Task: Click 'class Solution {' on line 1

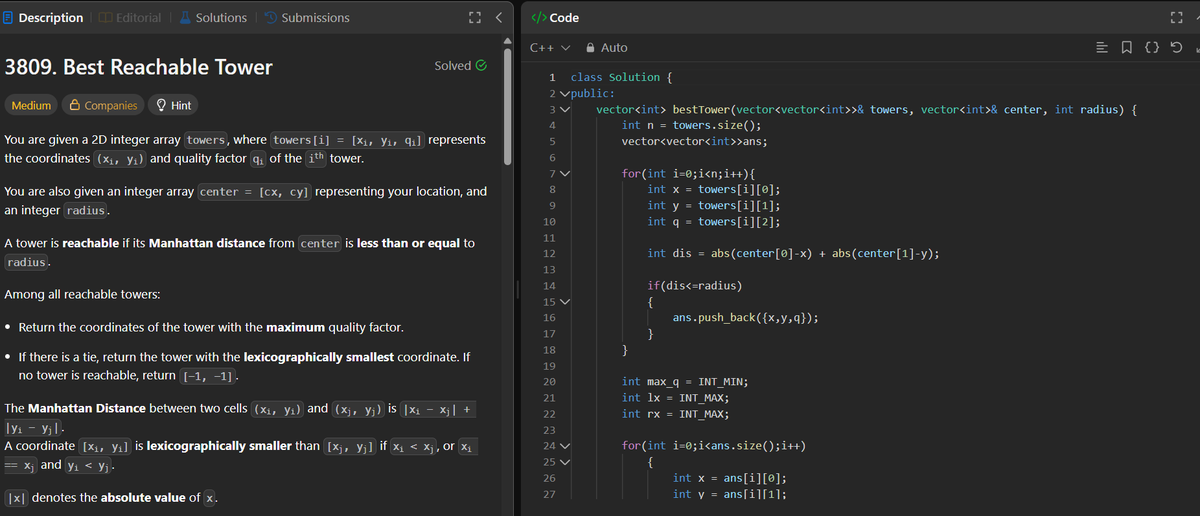Action: [x=621, y=77]
